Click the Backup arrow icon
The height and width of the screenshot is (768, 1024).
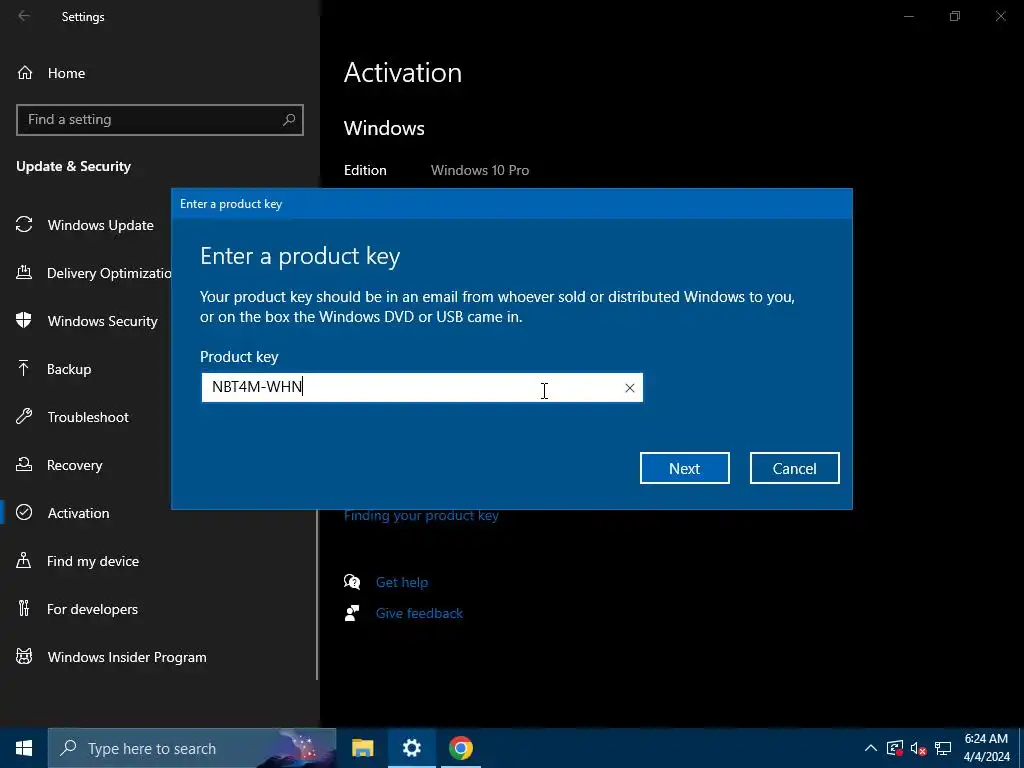click(24, 368)
